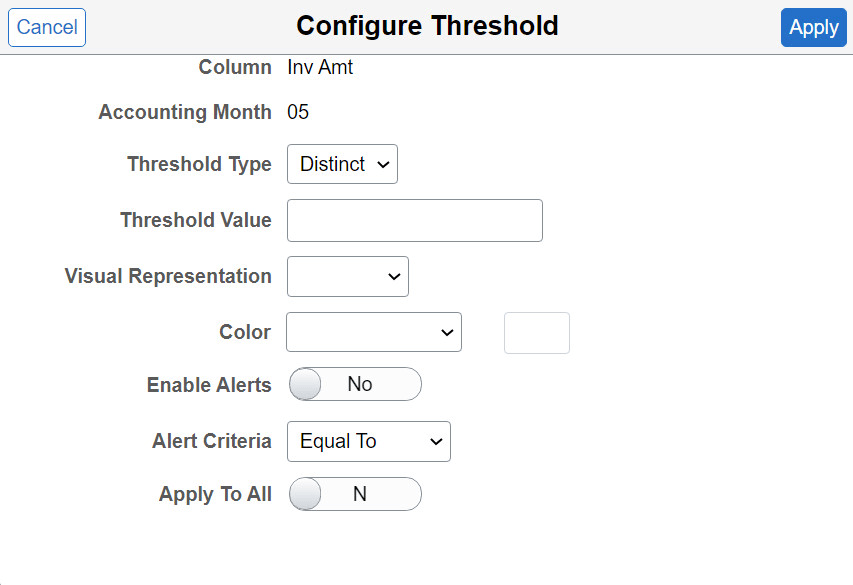Click the Configure Threshold title
The image size is (853, 585).
tap(427, 25)
